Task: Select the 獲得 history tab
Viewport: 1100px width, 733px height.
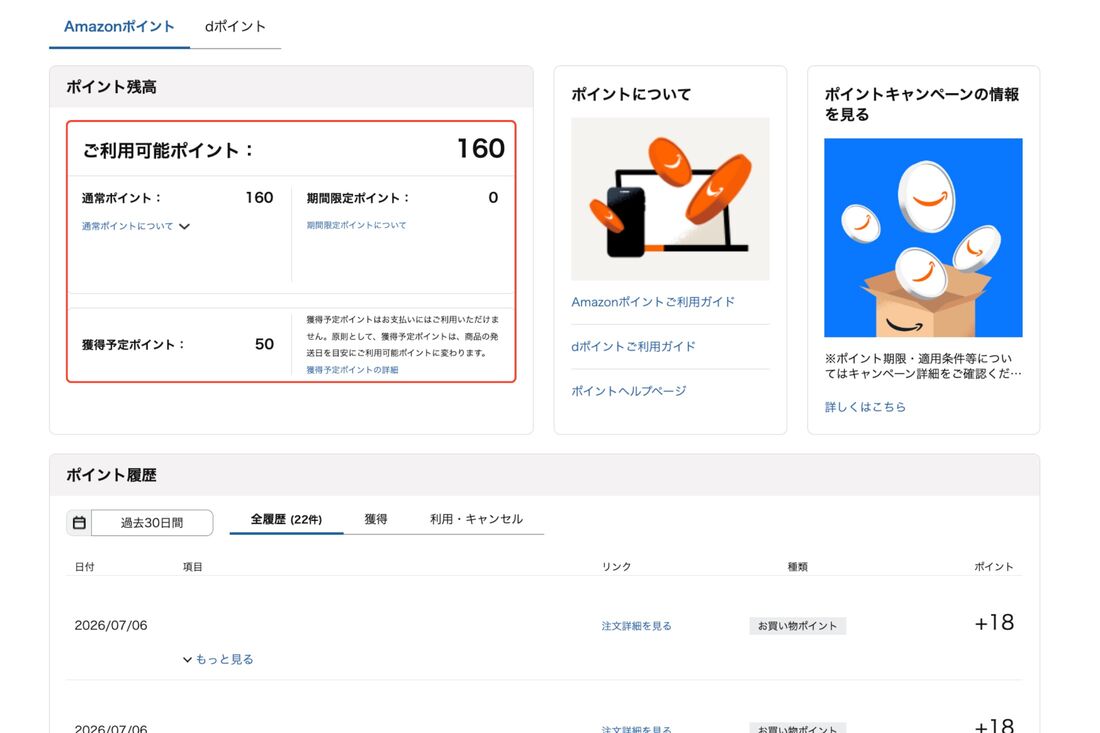Action: (x=376, y=520)
